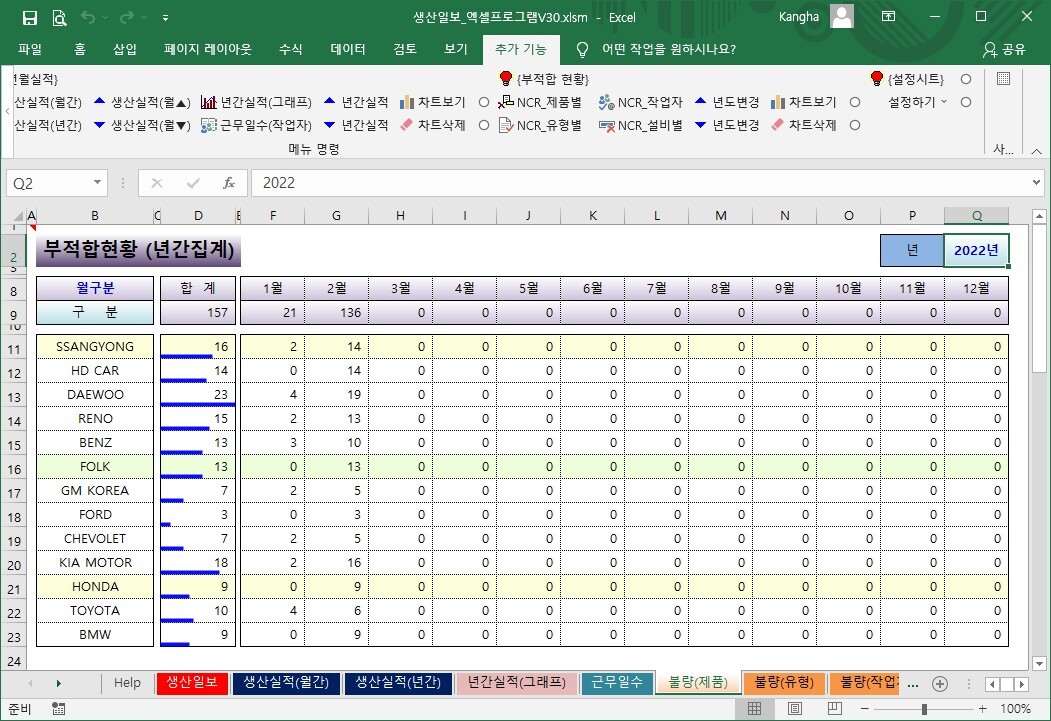The width and height of the screenshot is (1051, 721).
Task: Click the Undo arrow icon
Action: (x=88, y=17)
